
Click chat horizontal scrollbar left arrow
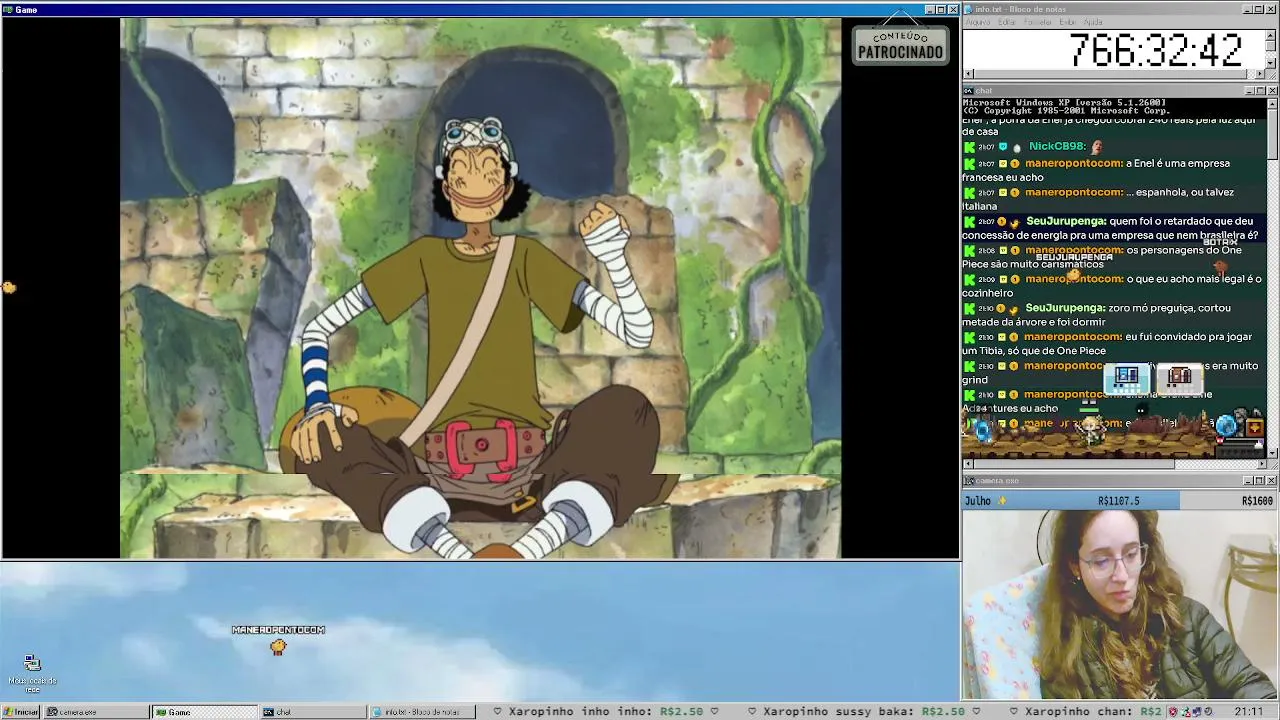(x=968, y=464)
